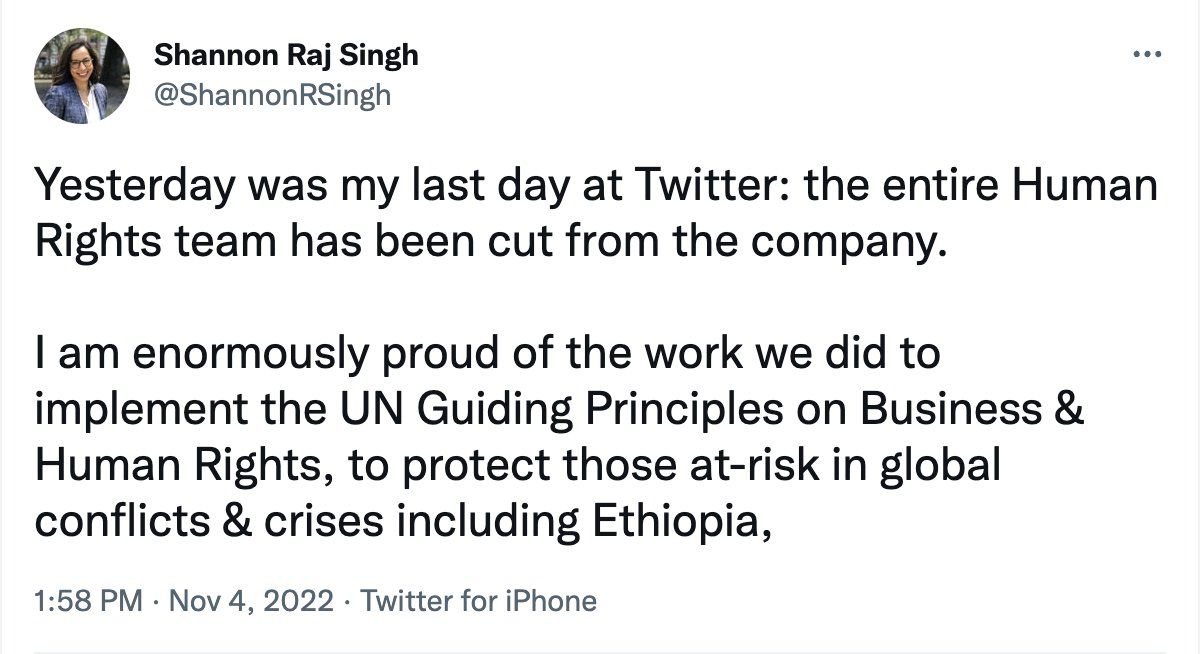Viewport: 1200px width, 654px height.
Task: Open the Twitter for iPhone source link
Action: pyautogui.click(x=478, y=601)
